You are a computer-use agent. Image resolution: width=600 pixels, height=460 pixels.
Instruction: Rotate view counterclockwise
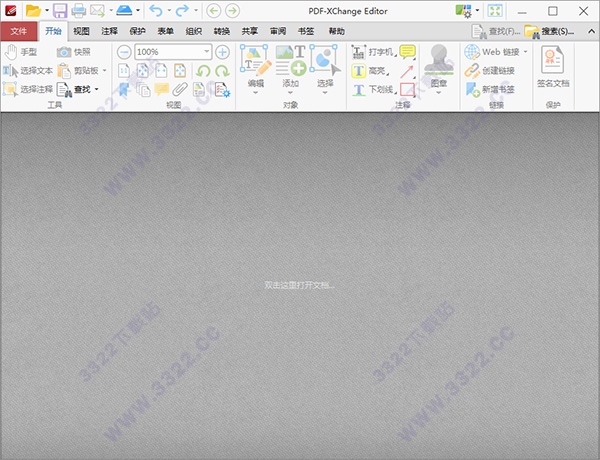point(203,71)
